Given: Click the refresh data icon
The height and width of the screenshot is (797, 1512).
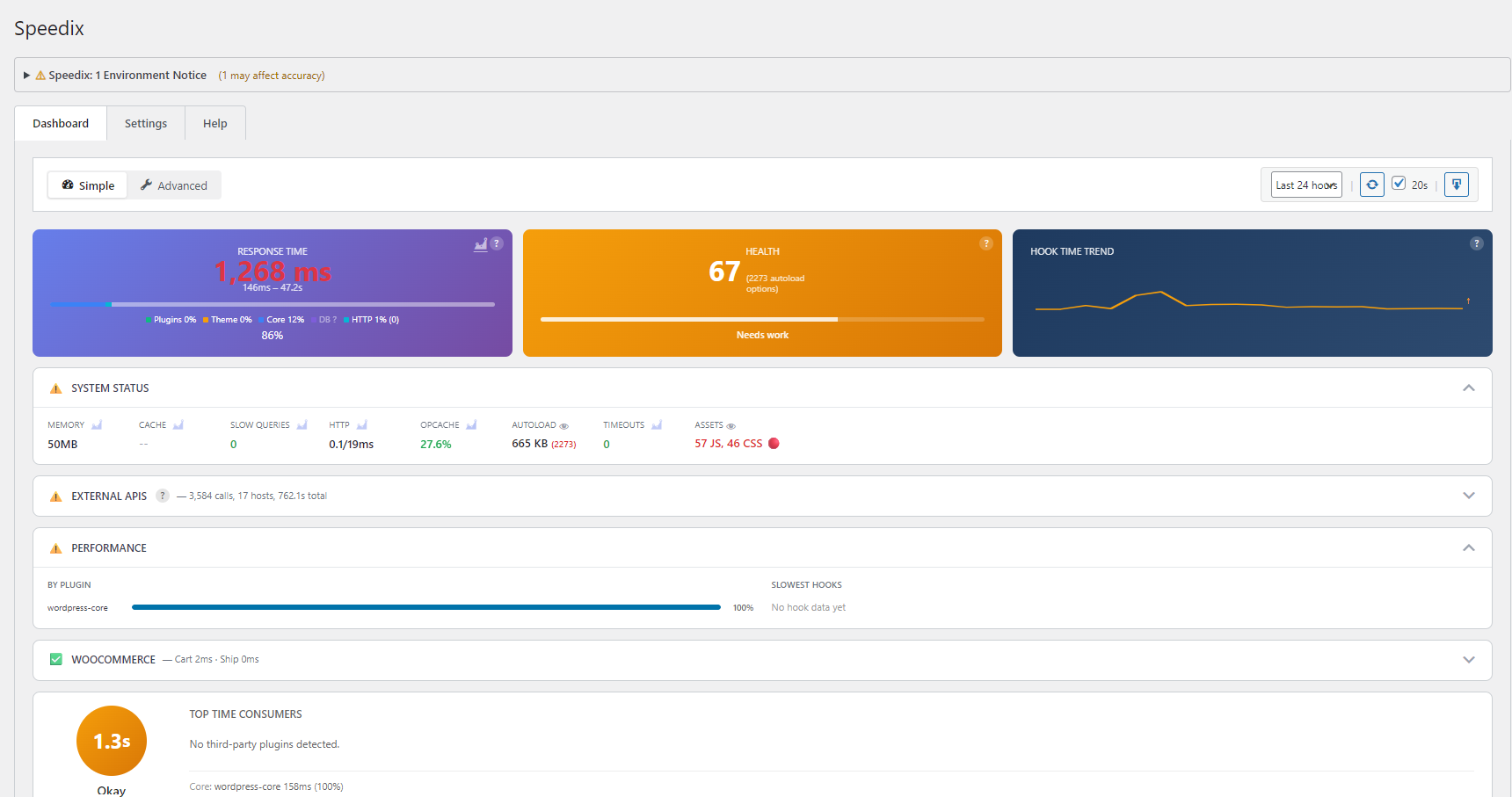Looking at the screenshot, I should click(1371, 185).
